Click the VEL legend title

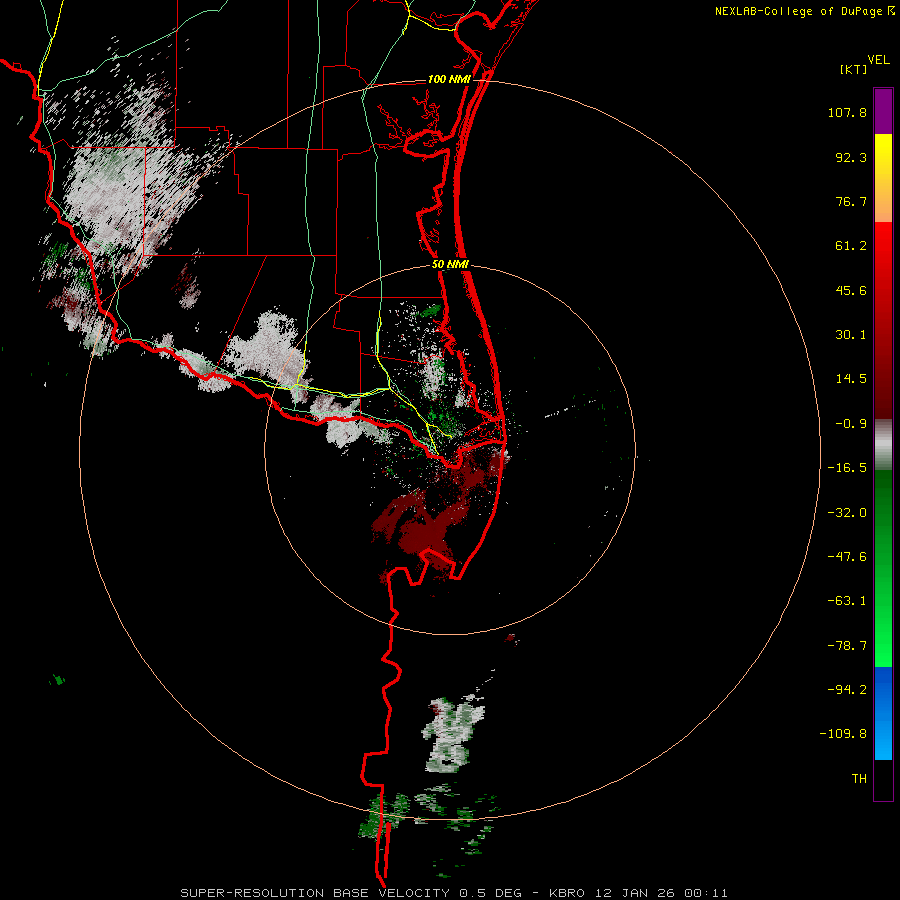tap(878, 59)
